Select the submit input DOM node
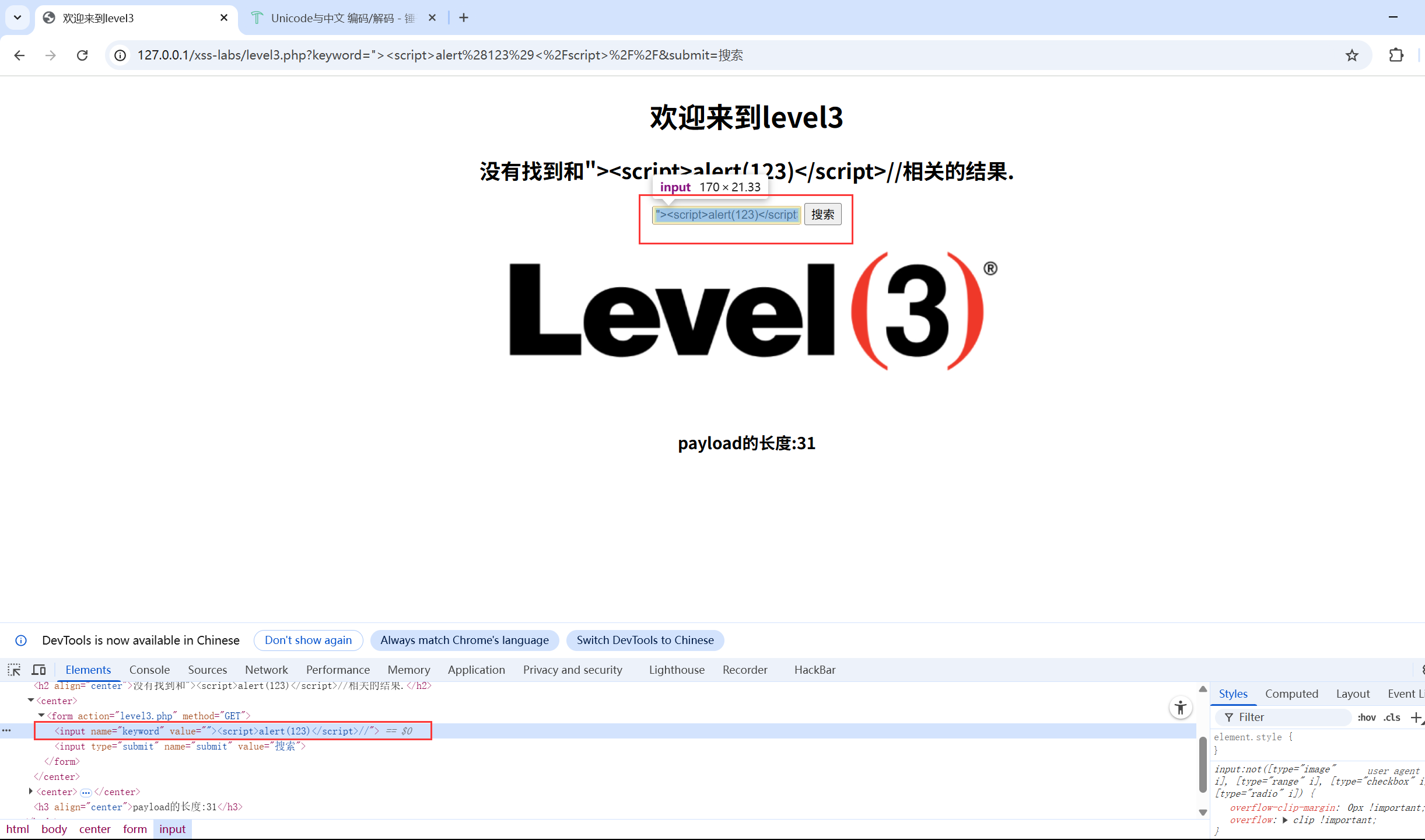The image size is (1425, 840). click(x=180, y=746)
